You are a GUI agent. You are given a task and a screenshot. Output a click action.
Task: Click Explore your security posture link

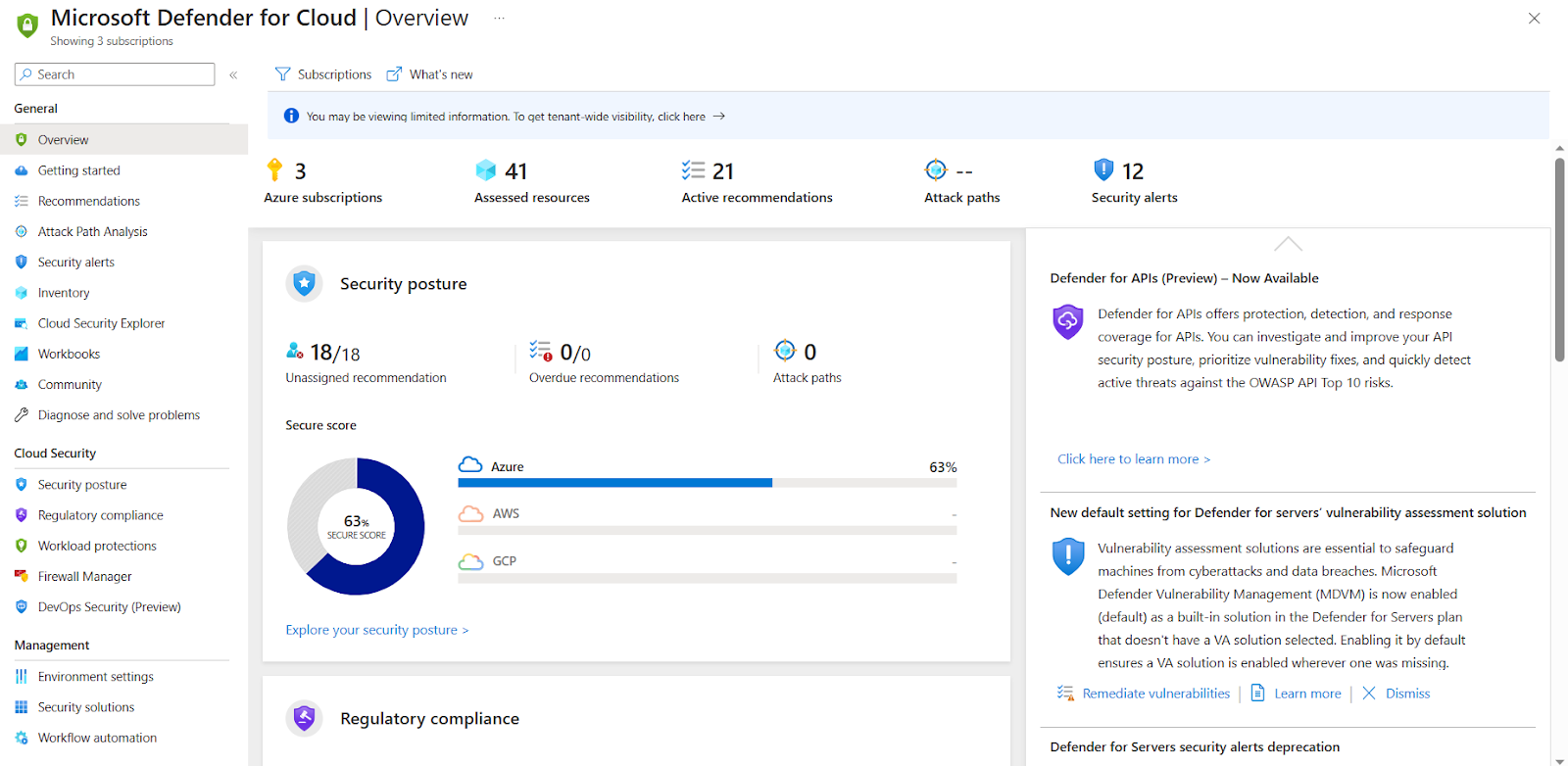pos(377,630)
